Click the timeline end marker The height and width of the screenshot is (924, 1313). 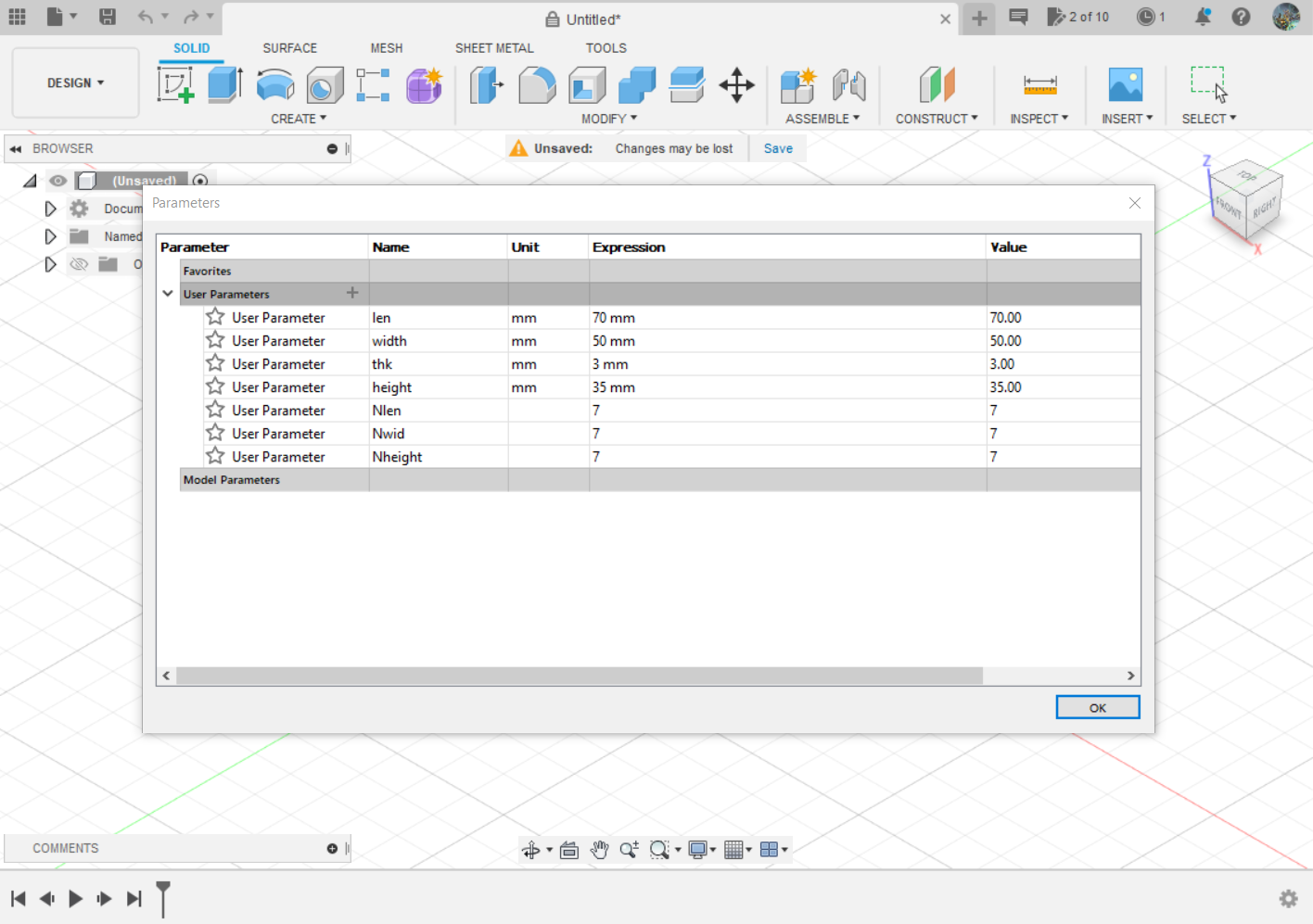click(x=163, y=899)
